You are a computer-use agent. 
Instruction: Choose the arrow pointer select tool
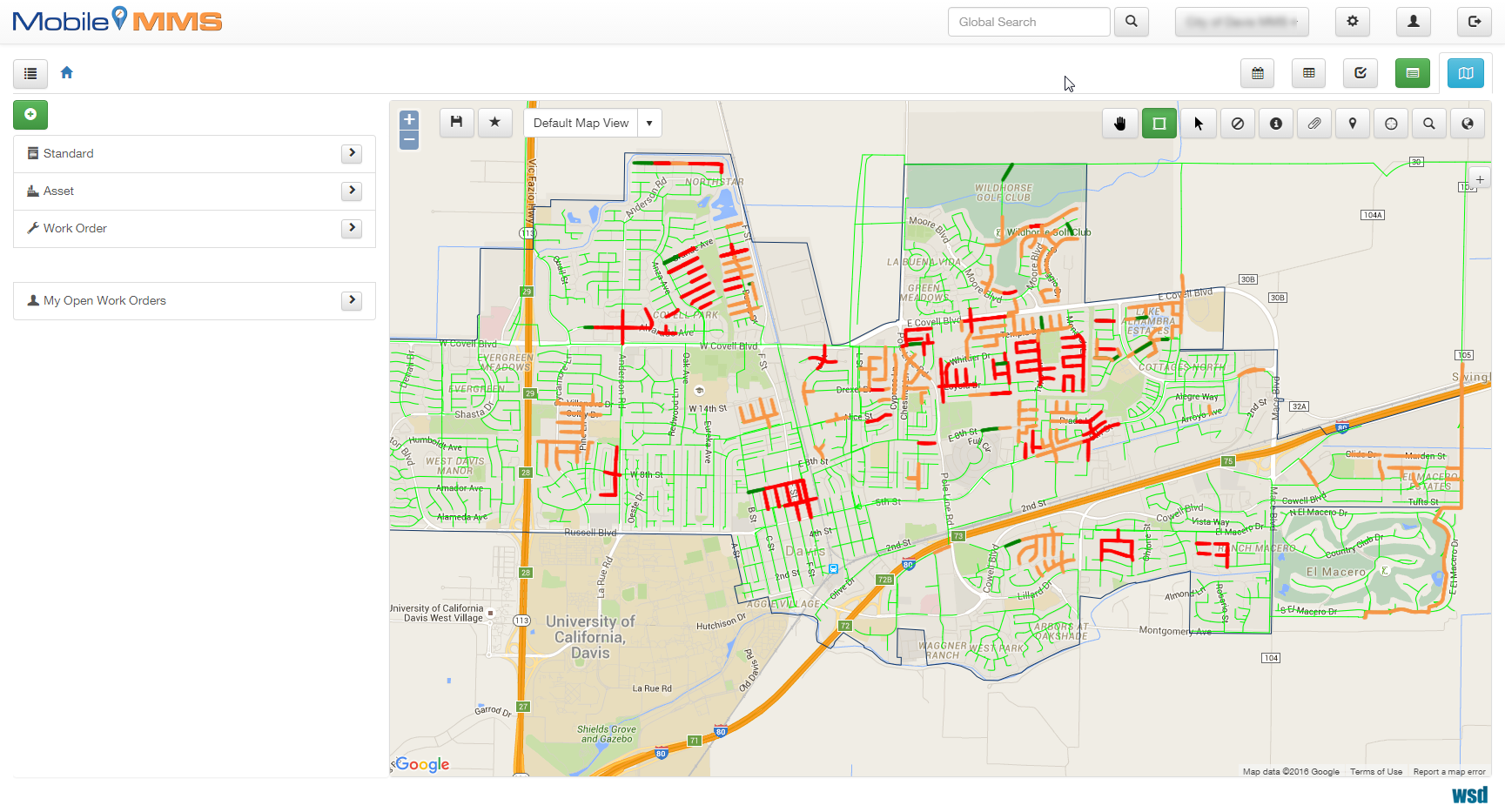click(1199, 124)
